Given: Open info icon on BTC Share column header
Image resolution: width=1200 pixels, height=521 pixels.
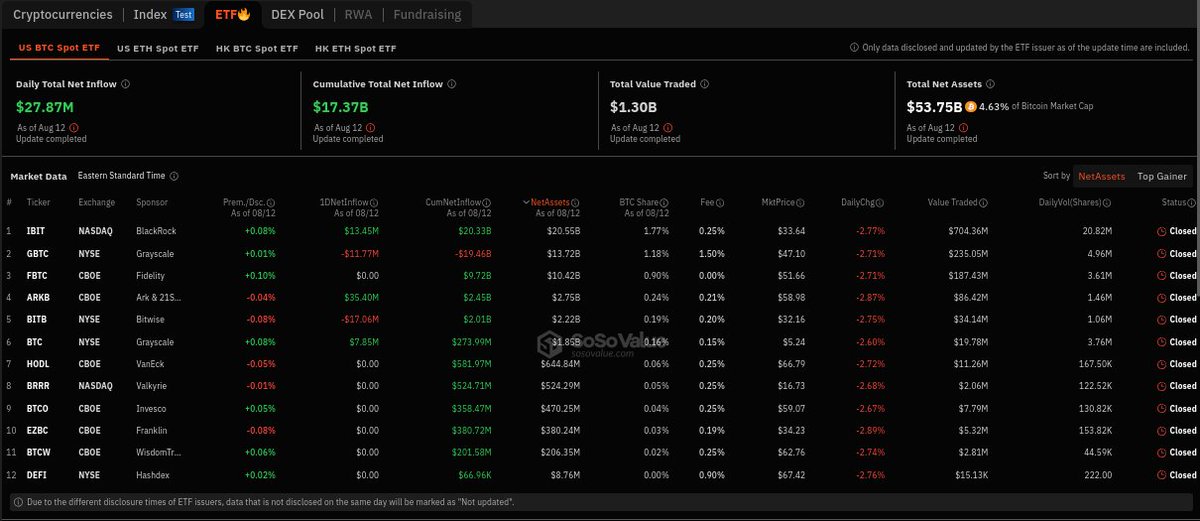Looking at the screenshot, I should (667, 202).
